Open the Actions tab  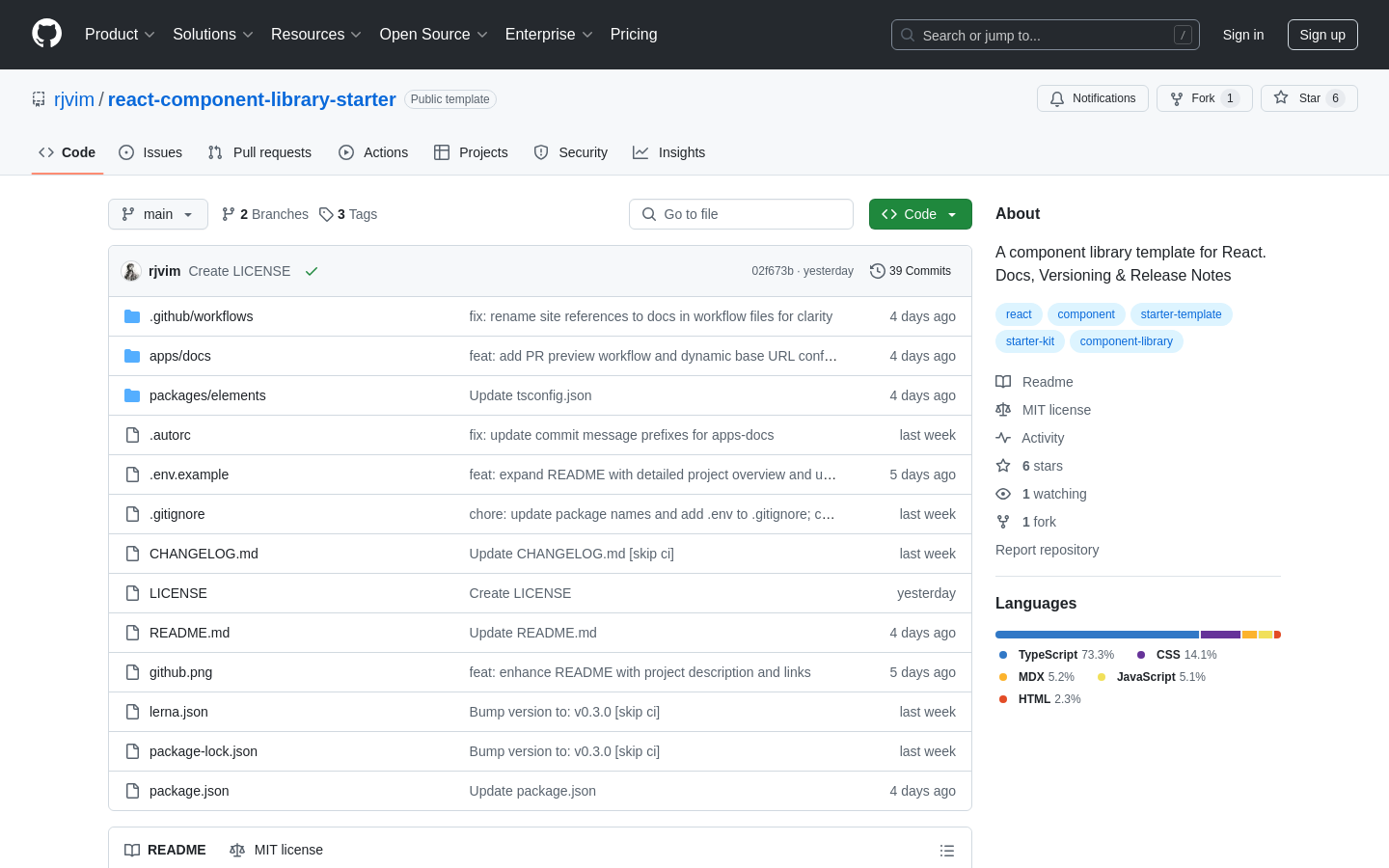(x=373, y=152)
